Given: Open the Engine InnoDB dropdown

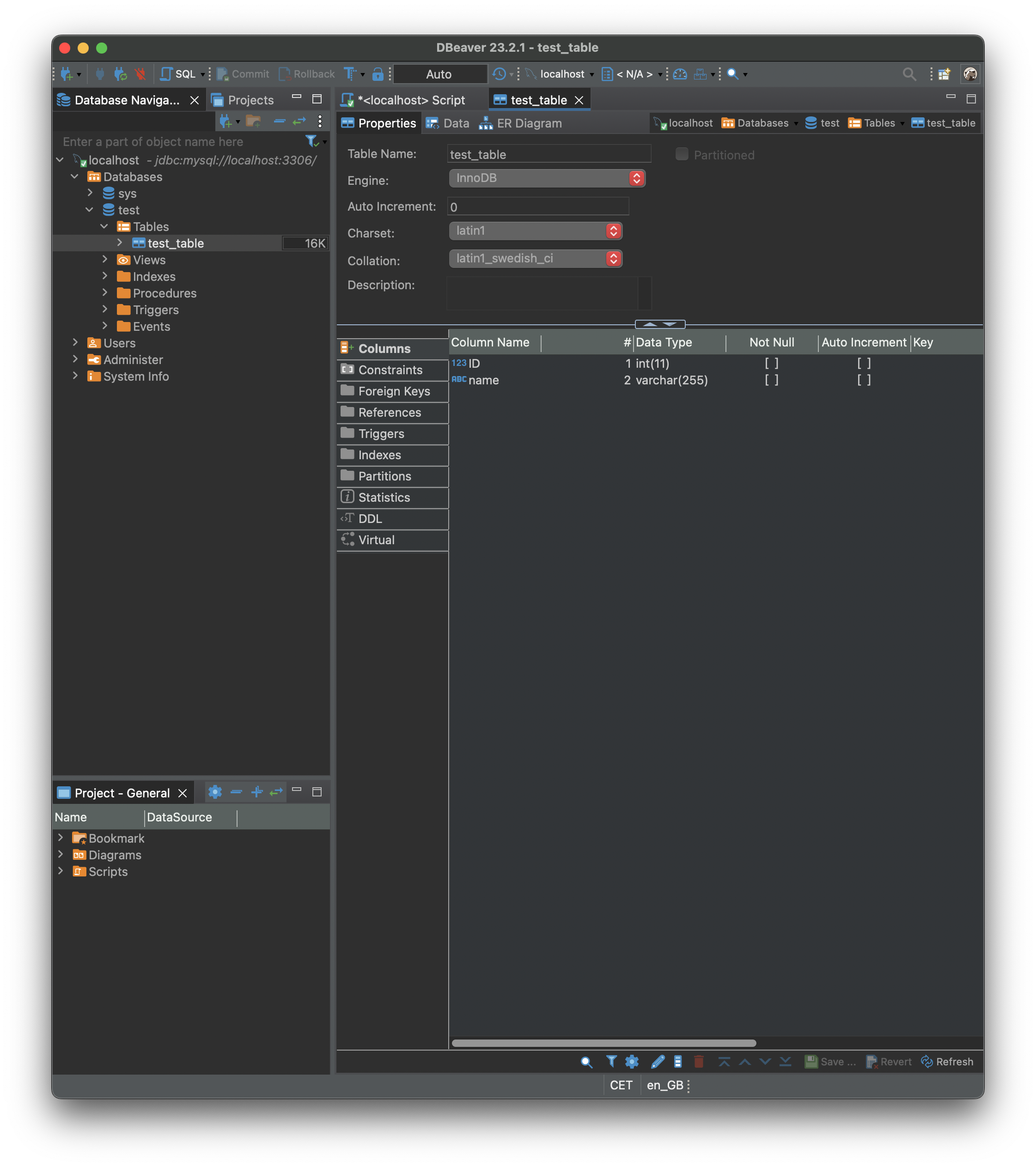Looking at the screenshot, I should (x=547, y=178).
